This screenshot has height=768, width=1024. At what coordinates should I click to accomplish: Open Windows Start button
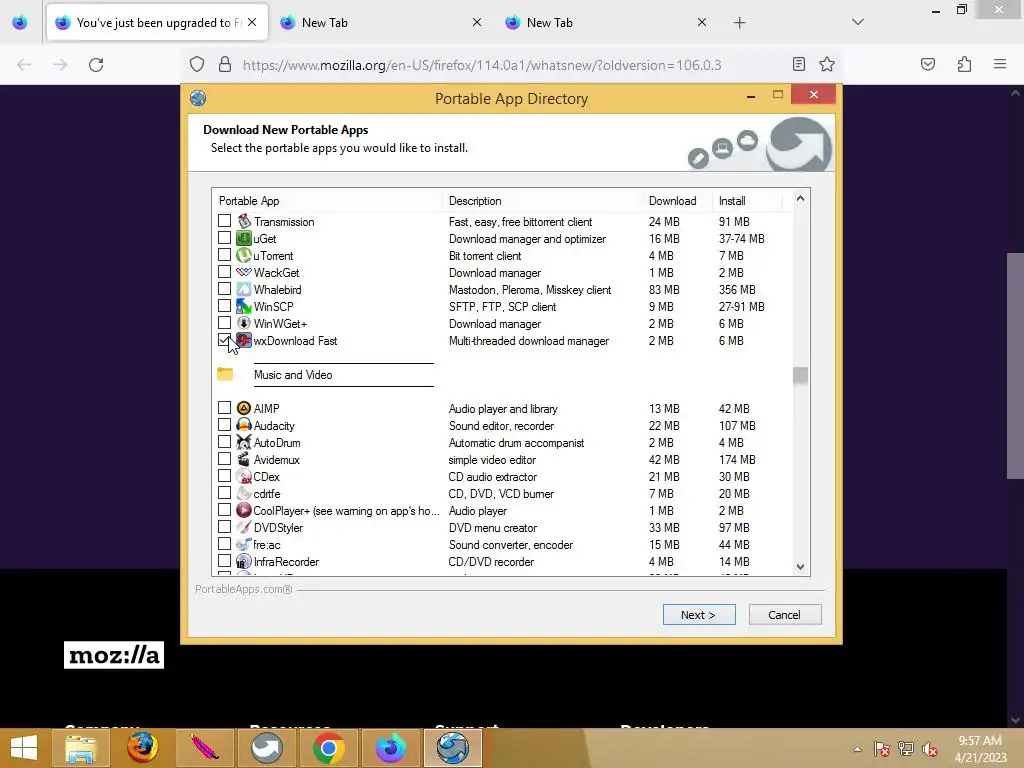pos(24,748)
